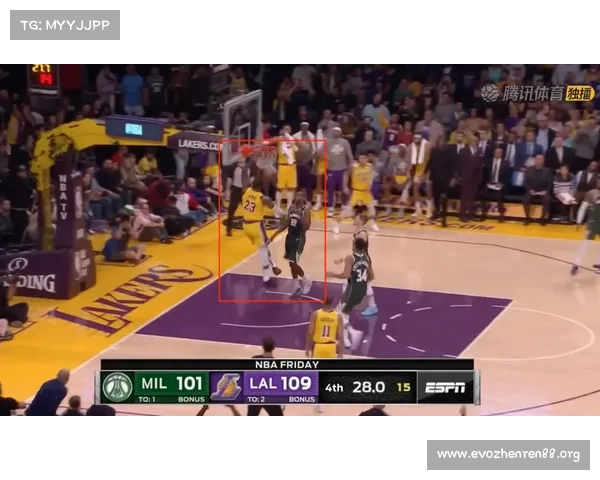Click the Milwaukee Bucks logo on the scoreboard

click(117, 387)
